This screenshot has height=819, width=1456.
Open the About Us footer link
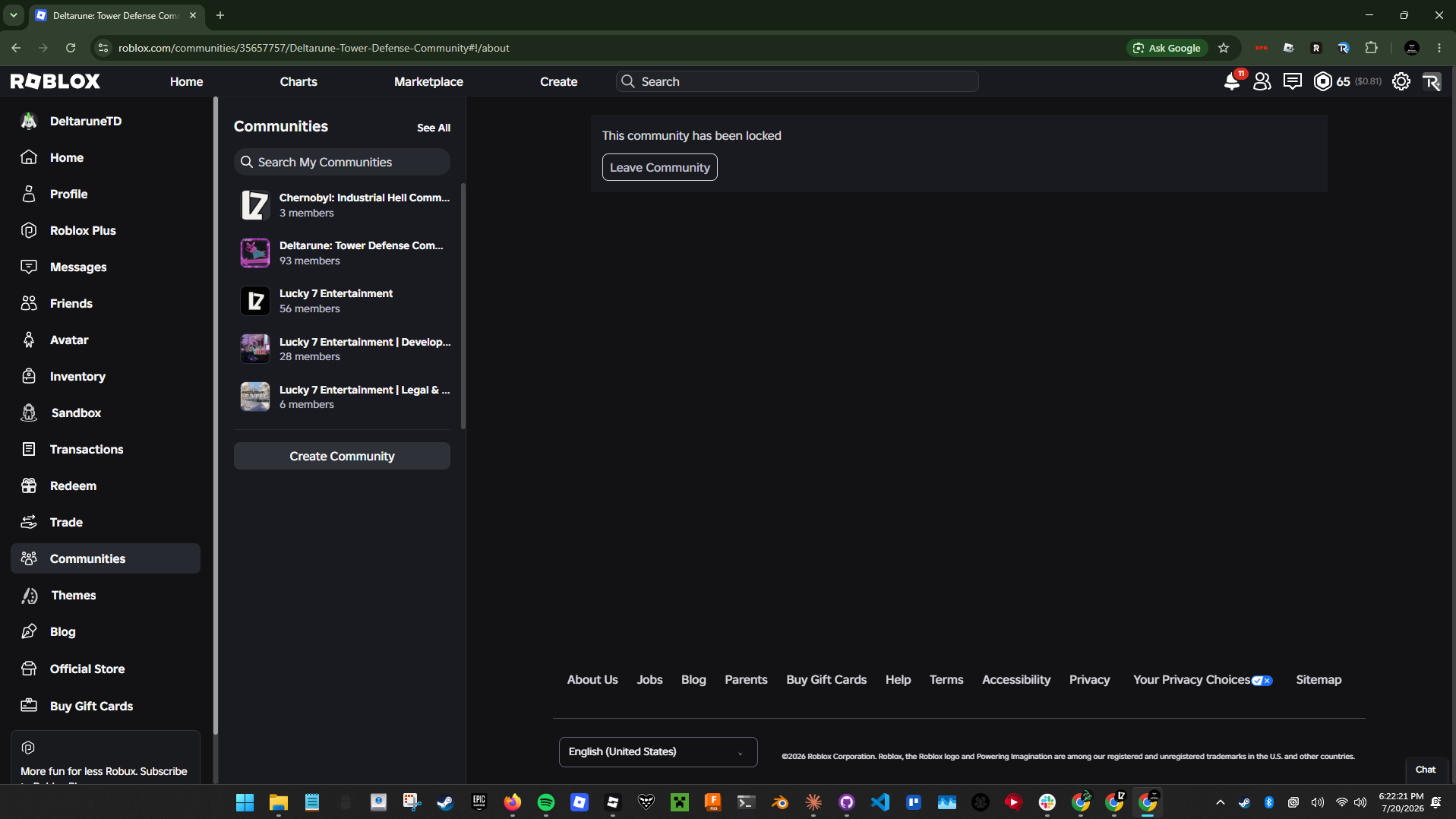tap(592, 680)
